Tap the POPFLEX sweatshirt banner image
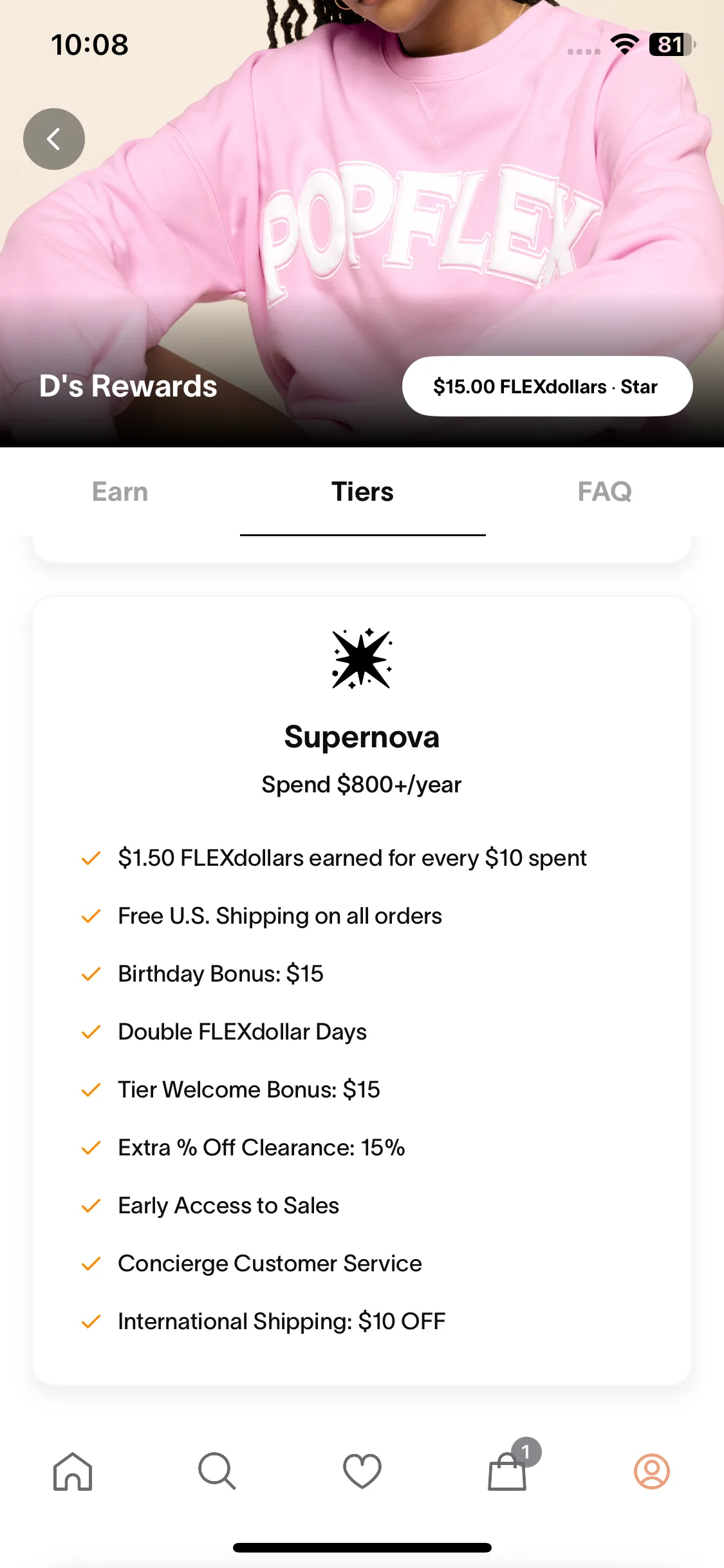Screen dimensions: 724x1568 pyautogui.click(x=362, y=193)
